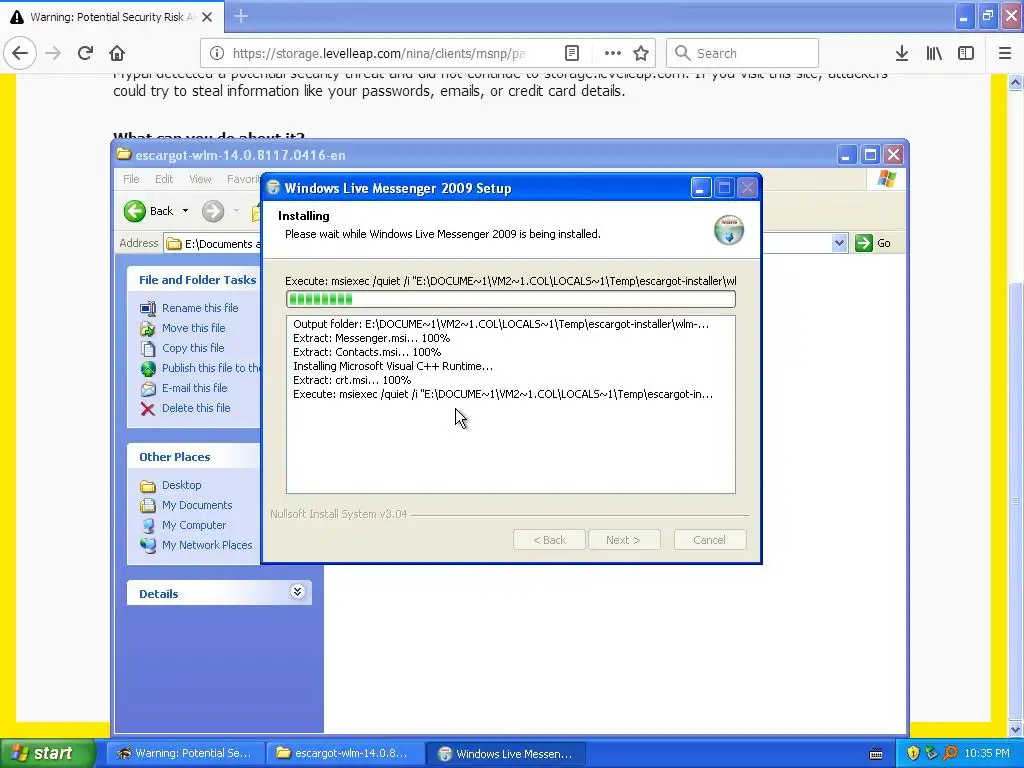The image size is (1024, 768).
Task: Open the browser downloads panel
Action: (x=902, y=53)
